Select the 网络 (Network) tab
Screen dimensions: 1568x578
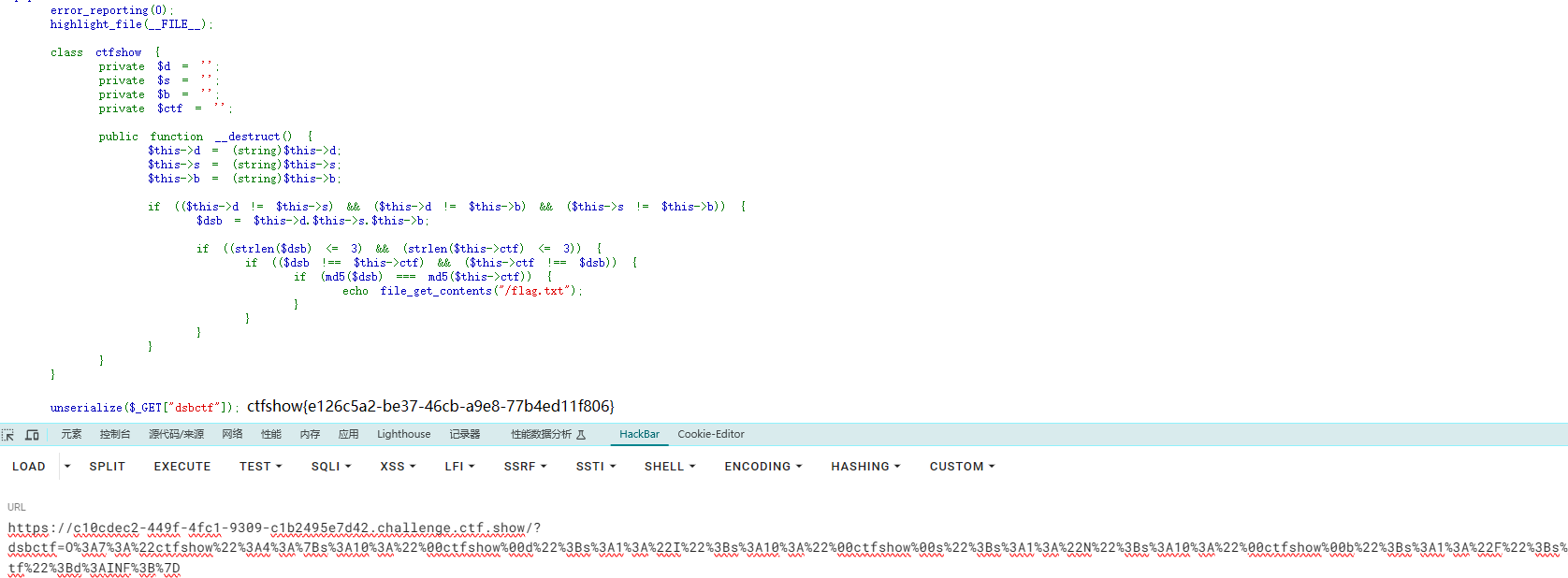(x=232, y=434)
